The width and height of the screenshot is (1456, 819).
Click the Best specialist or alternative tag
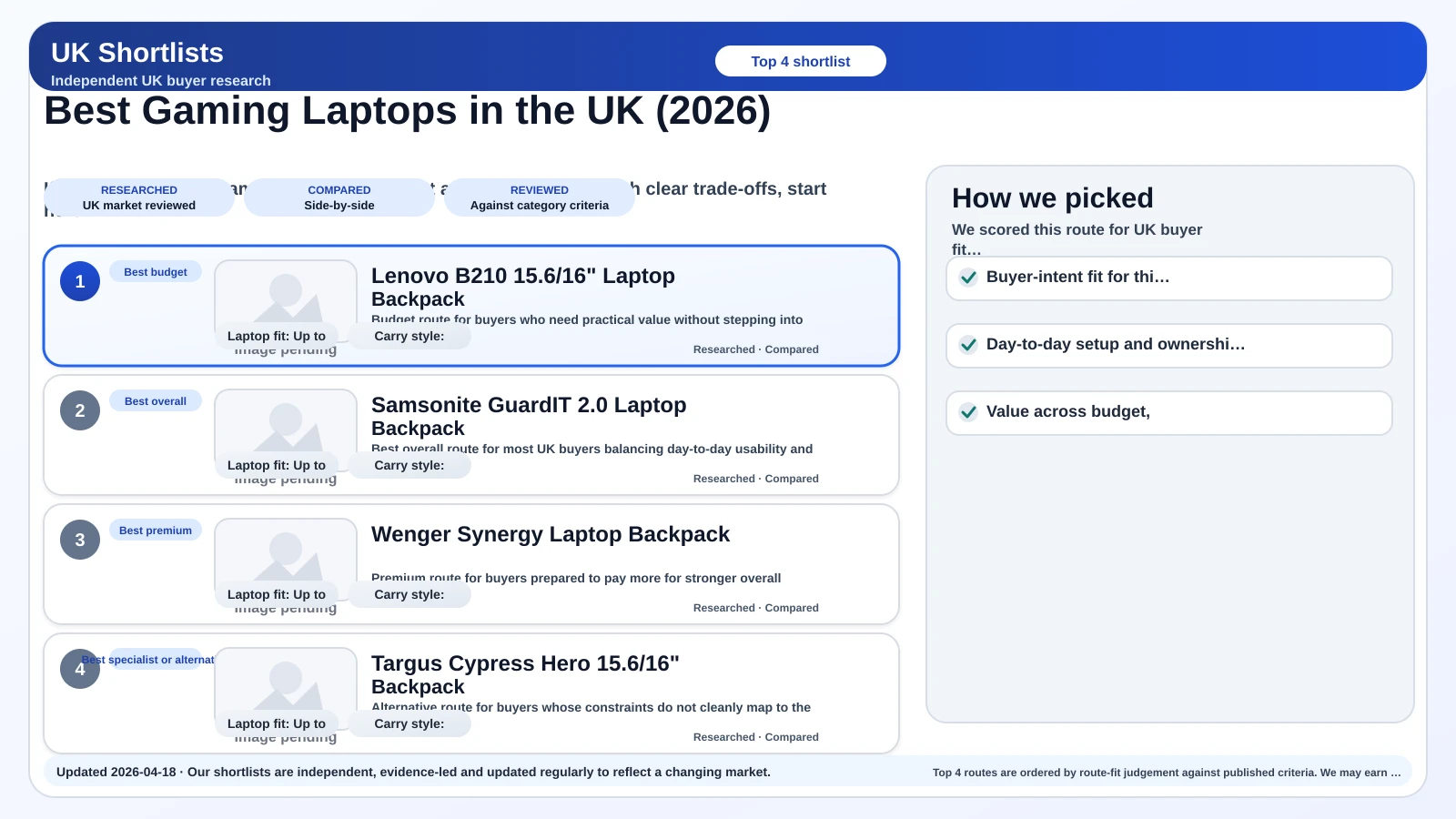click(x=156, y=660)
